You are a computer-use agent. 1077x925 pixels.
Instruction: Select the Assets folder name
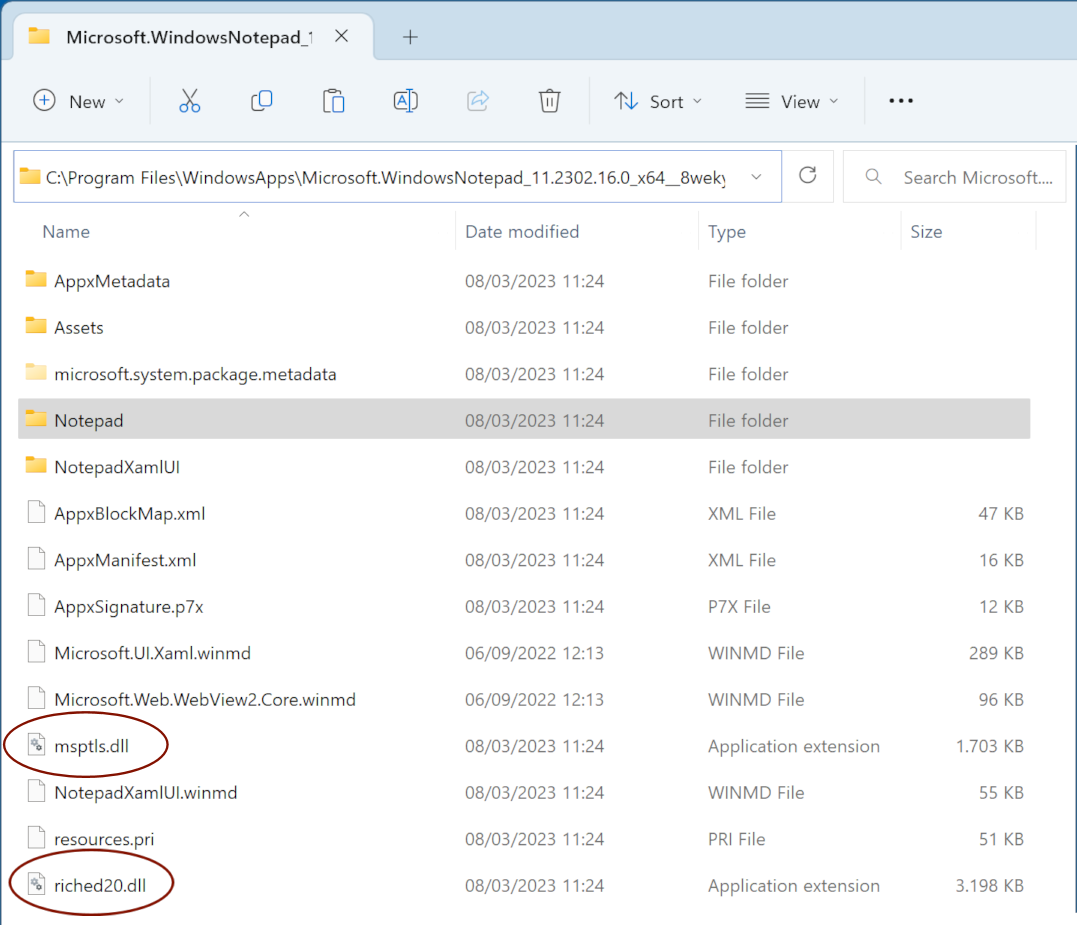[x=79, y=328]
